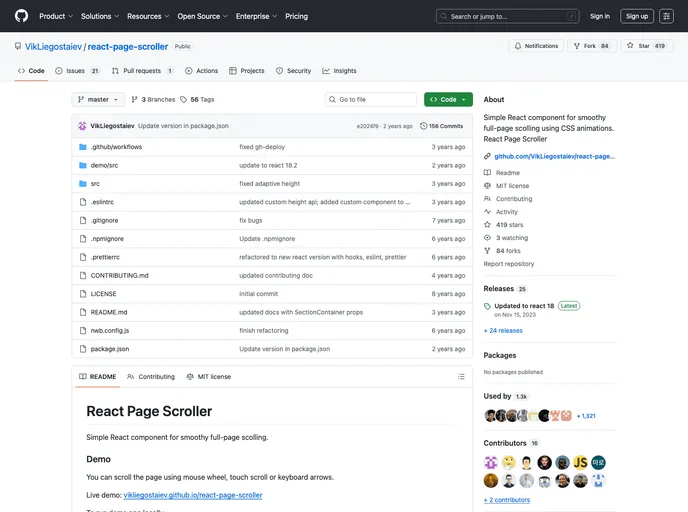Open the demo/src folder
The height and width of the screenshot is (512, 688).
[104, 165]
